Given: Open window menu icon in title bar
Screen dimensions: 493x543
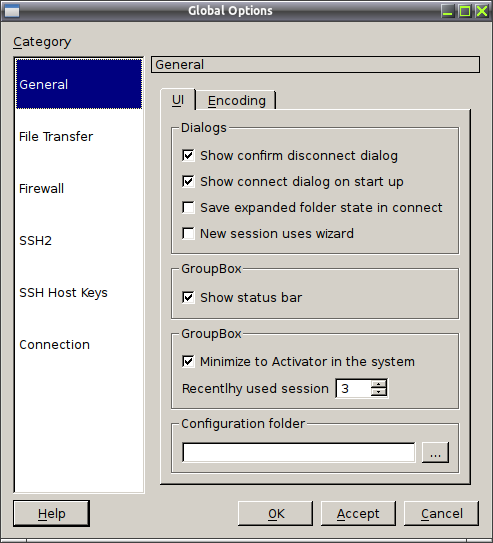Looking at the screenshot, I should coord(12,11).
